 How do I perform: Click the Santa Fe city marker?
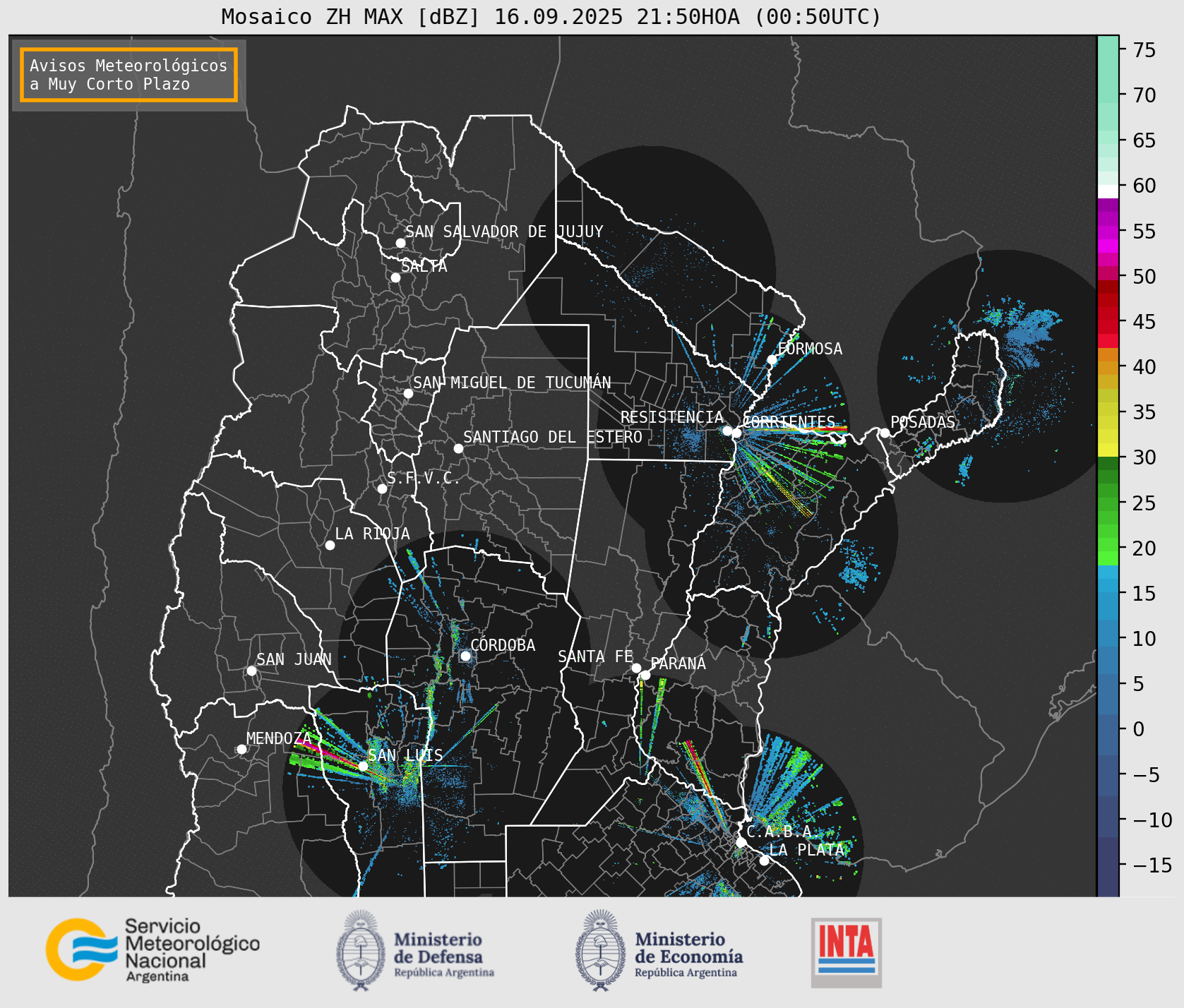pyautogui.click(x=636, y=668)
